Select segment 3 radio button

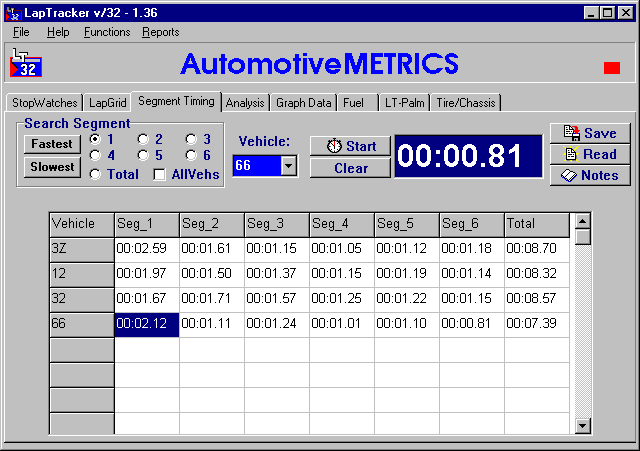(x=191, y=139)
